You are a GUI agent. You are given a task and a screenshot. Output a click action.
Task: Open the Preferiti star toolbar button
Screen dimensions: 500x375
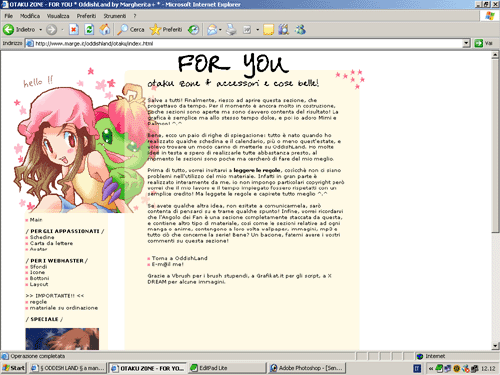coord(166,30)
